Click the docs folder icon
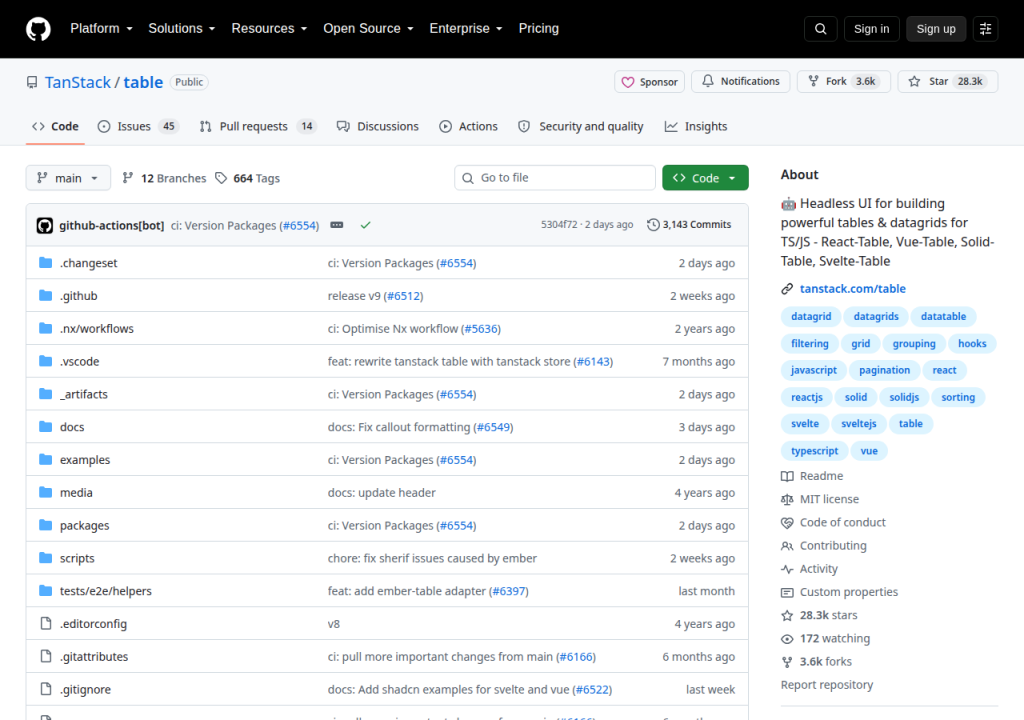The height and width of the screenshot is (720, 1024). point(45,427)
